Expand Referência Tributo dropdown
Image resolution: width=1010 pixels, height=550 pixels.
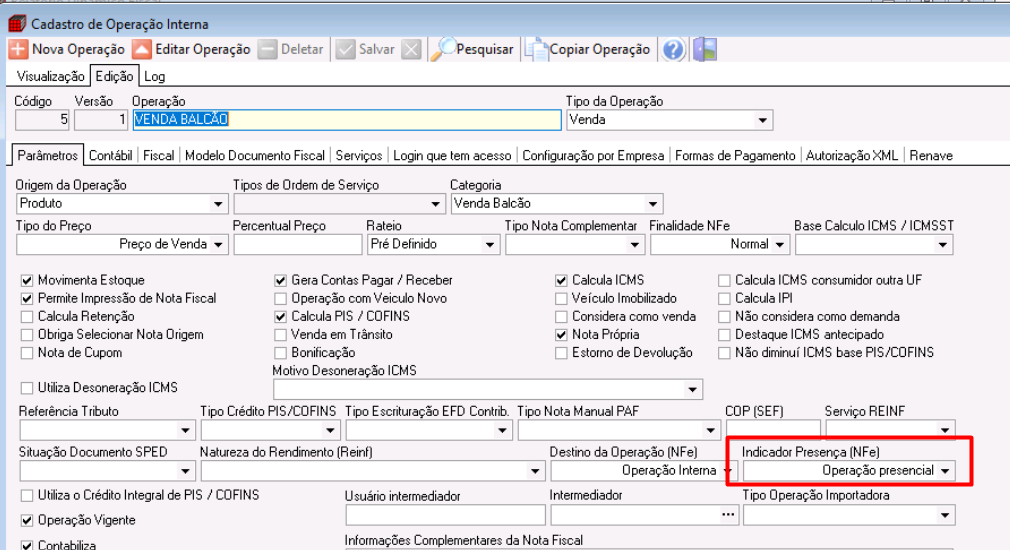(185, 430)
